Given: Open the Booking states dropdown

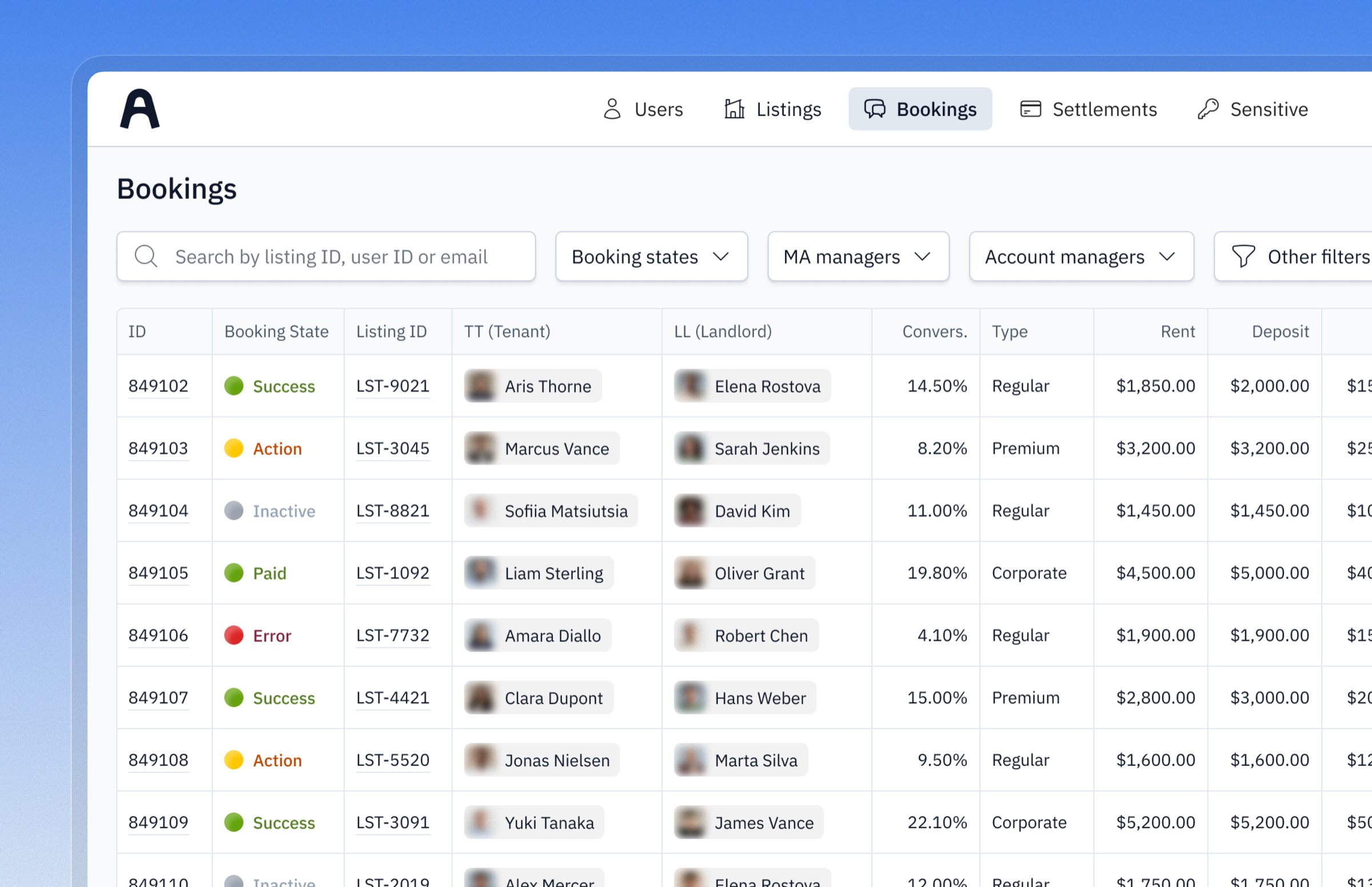Looking at the screenshot, I should pos(651,256).
